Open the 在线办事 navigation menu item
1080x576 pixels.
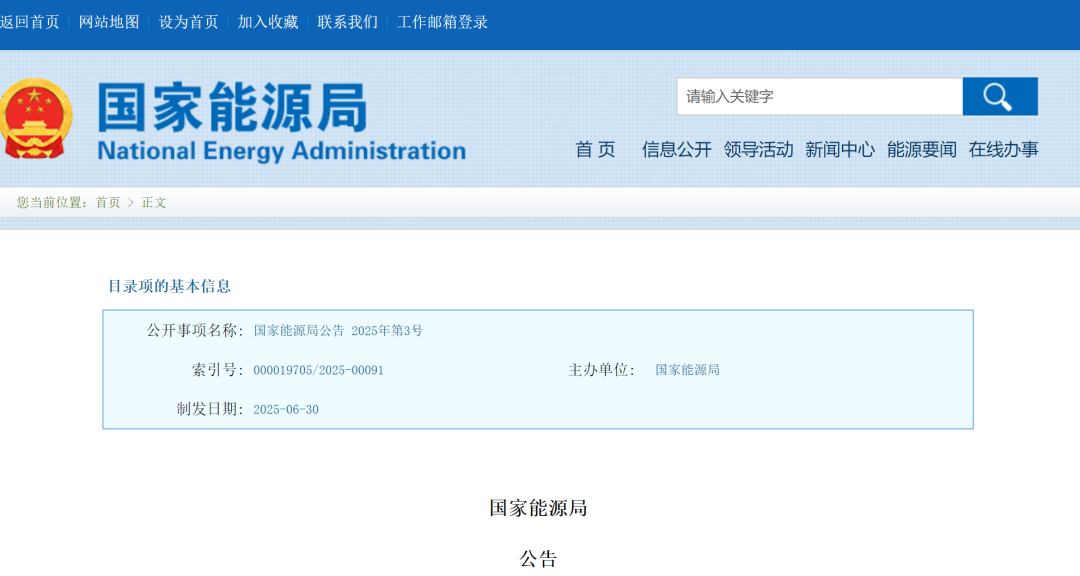[1004, 149]
